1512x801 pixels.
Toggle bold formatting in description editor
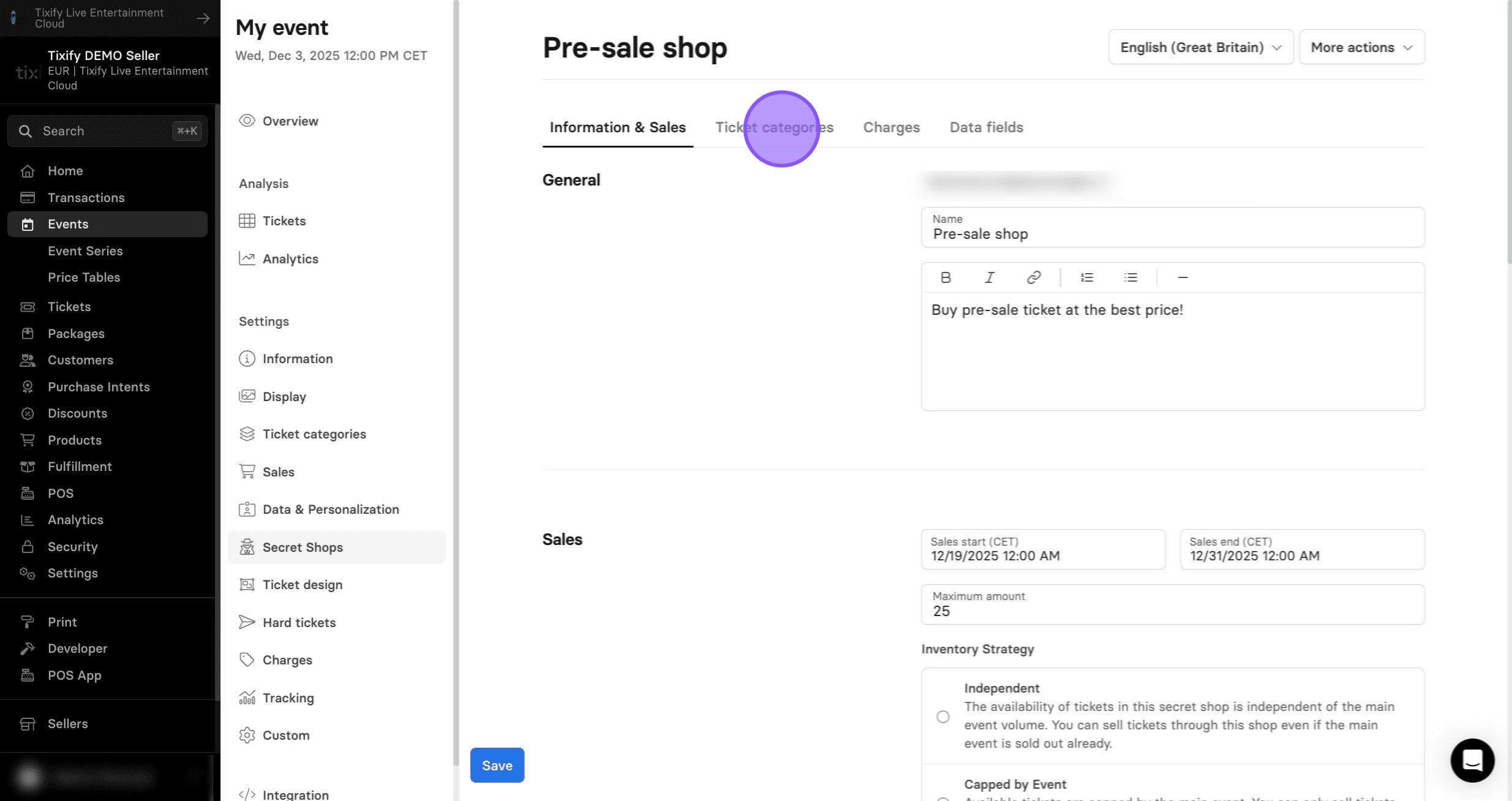[945, 277]
